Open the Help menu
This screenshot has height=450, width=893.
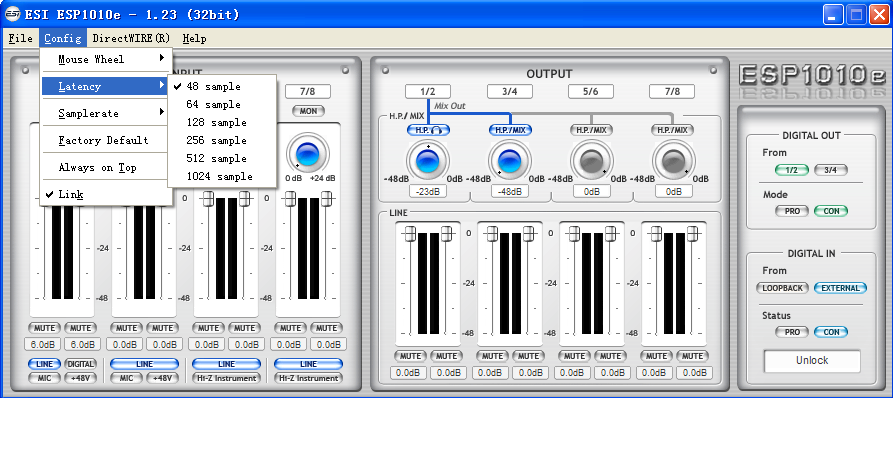pos(194,38)
